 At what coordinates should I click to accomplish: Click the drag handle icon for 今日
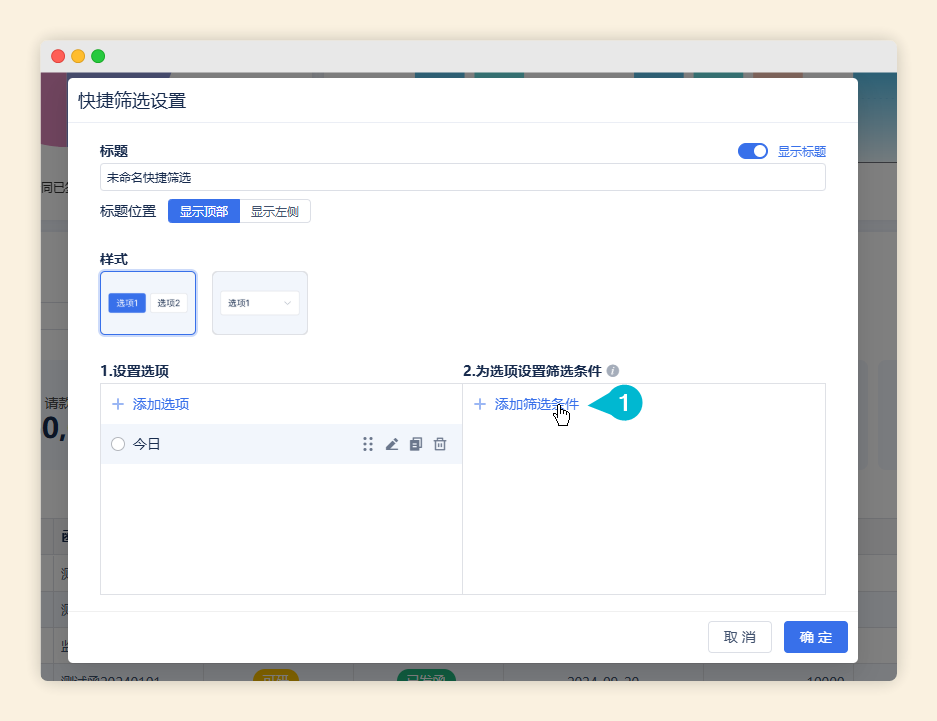(368, 444)
